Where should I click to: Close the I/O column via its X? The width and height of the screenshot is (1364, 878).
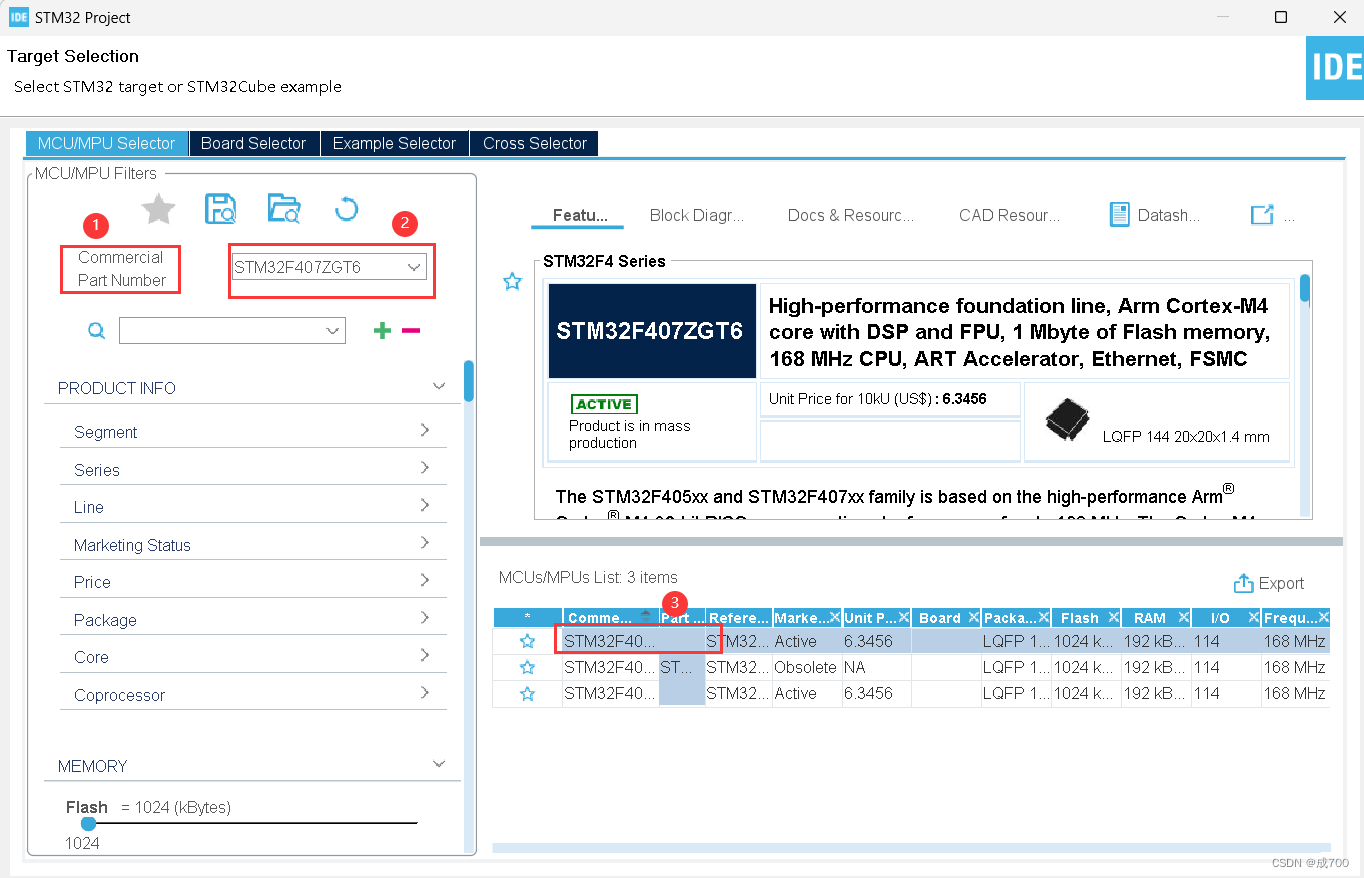(1253, 618)
